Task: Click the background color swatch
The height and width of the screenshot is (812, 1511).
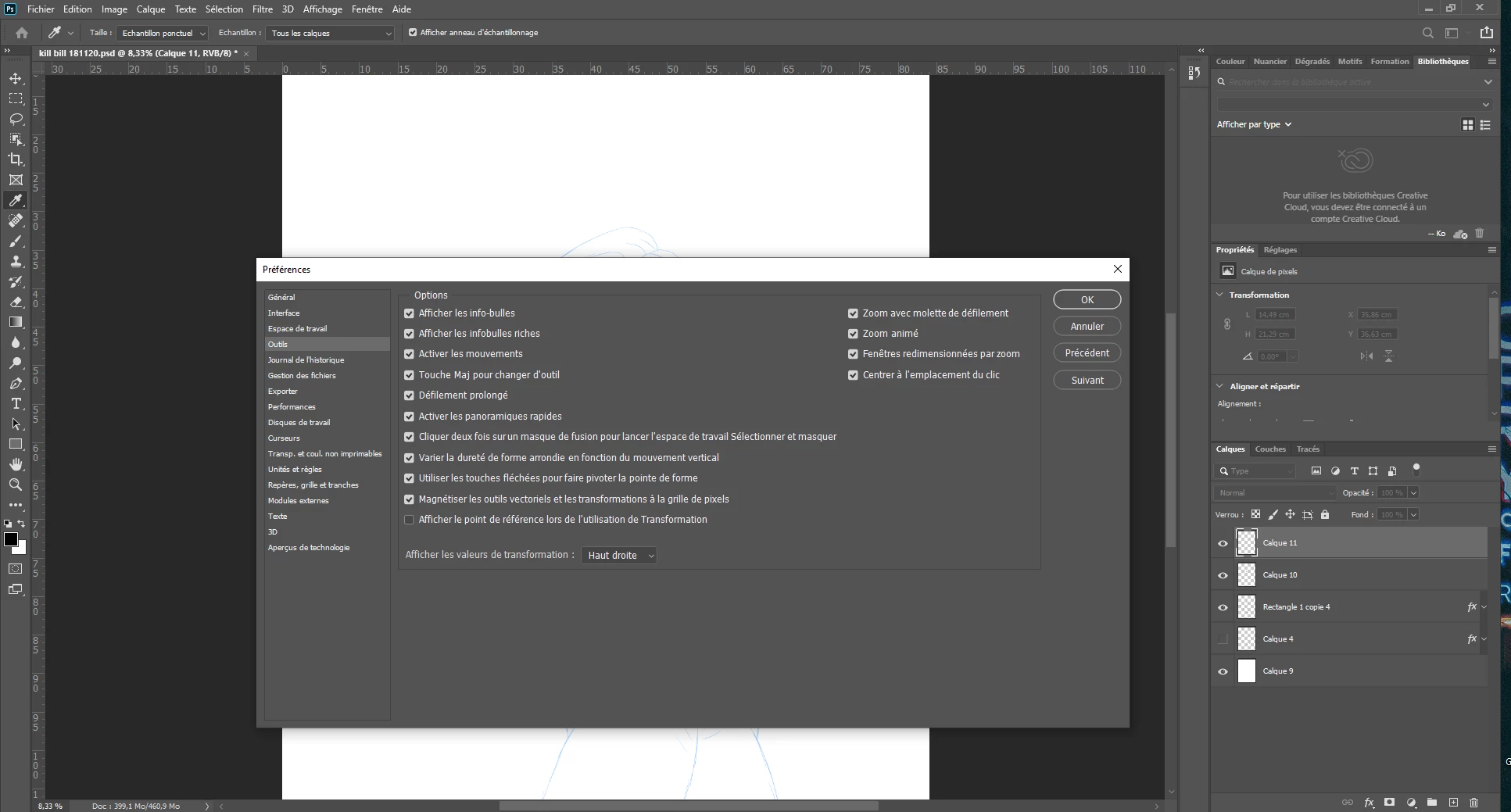Action: click(21, 549)
